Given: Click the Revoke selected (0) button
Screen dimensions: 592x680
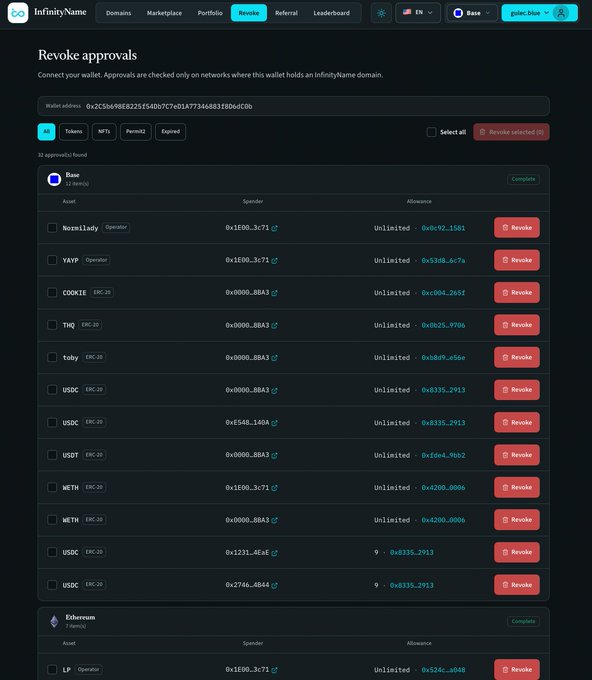Looking at the screenshot, I should [511, 132].
